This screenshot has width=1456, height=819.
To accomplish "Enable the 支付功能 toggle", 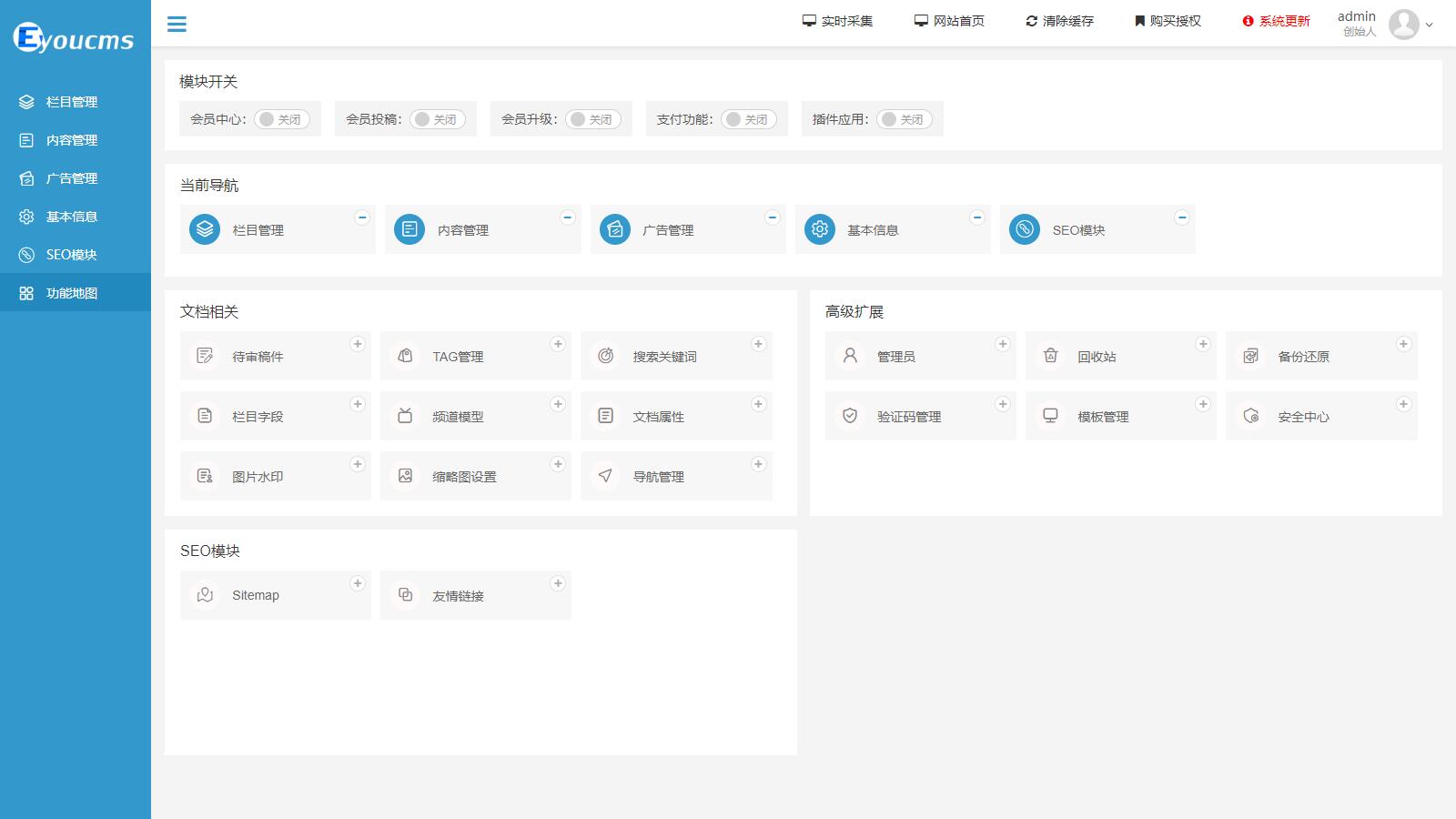I will click(x=749, y=119).
